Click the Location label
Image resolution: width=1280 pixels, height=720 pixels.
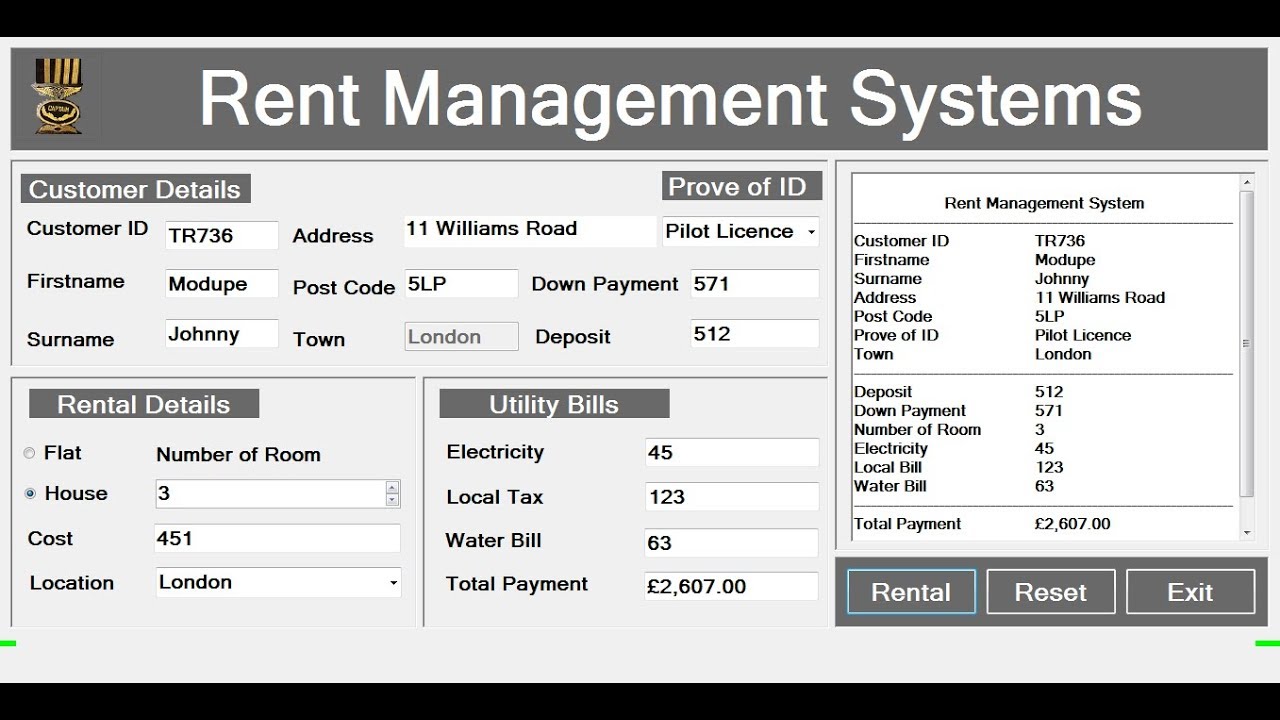[72, 583]
